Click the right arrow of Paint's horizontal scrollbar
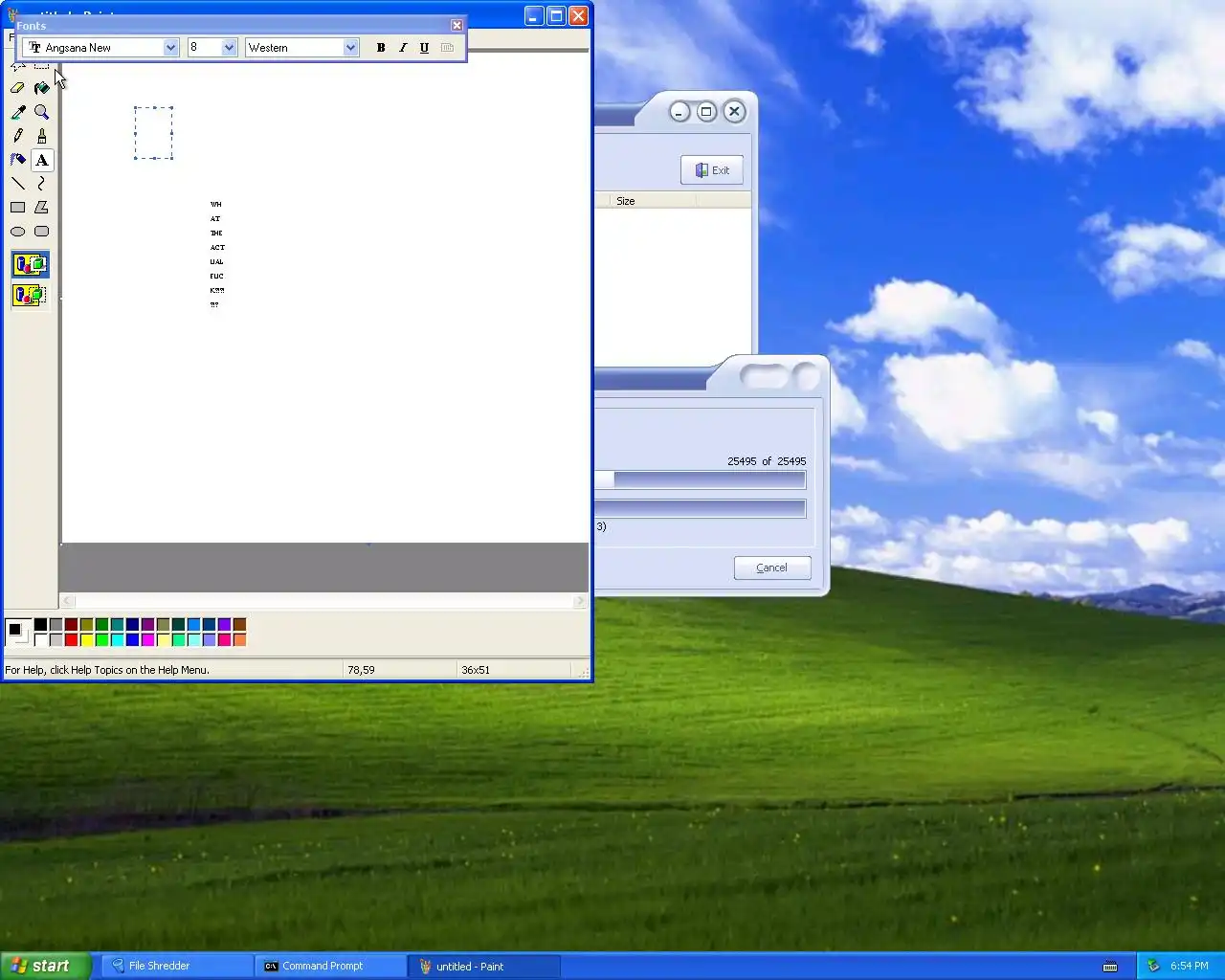 tap(580, 601)
